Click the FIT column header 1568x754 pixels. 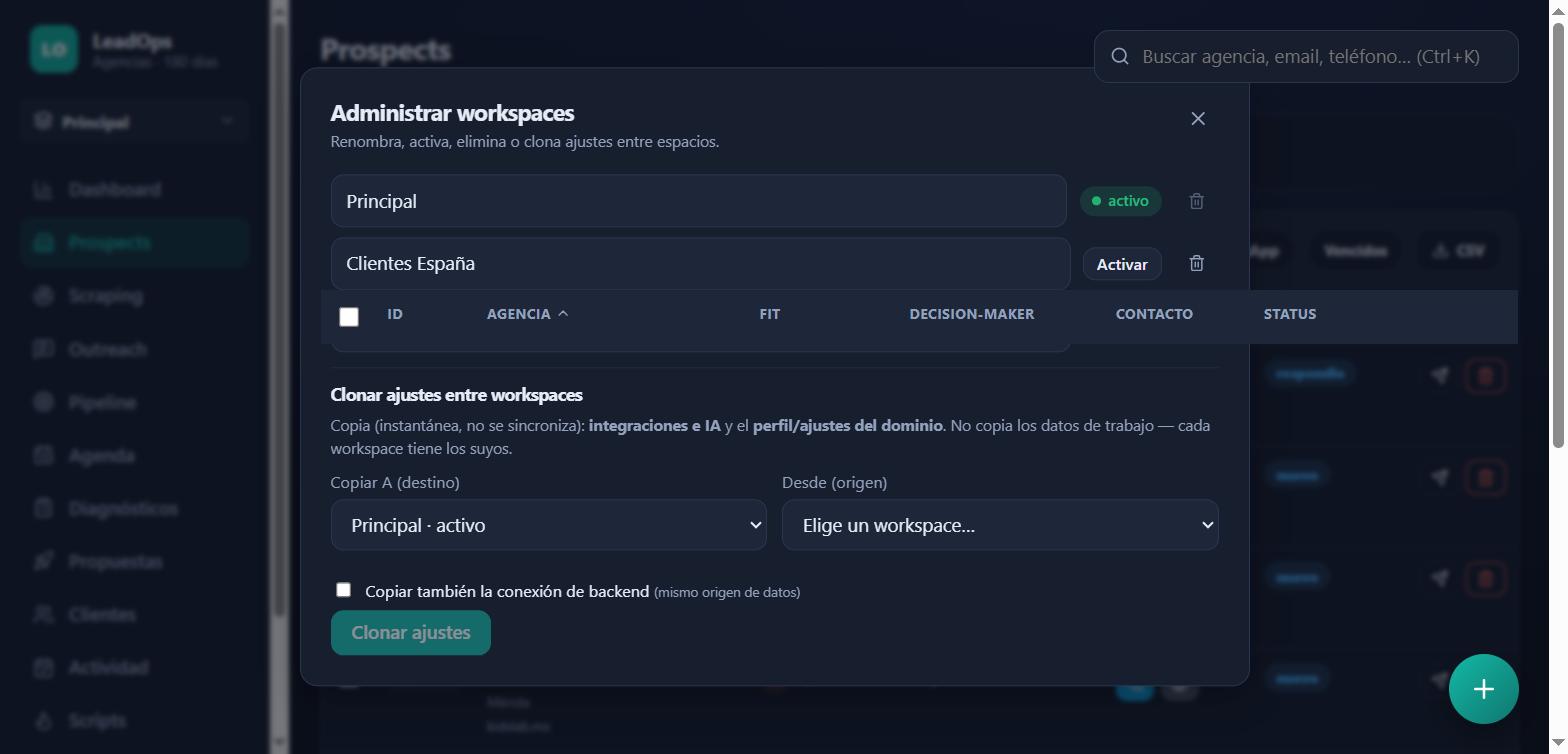click(x=769, y=314)
